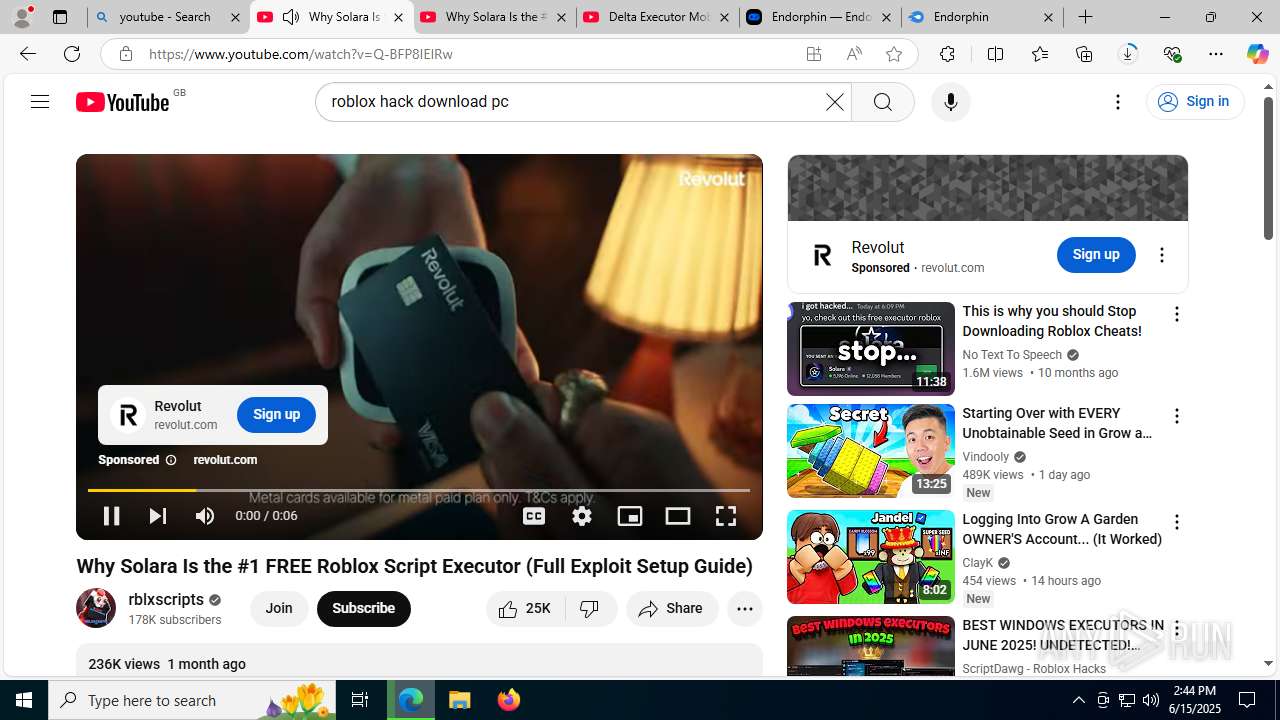Open 'BEST WINDOWS EXECUTORS' video title
The height and width of the screenshot is (720, 1280).
click(1063, 635)
